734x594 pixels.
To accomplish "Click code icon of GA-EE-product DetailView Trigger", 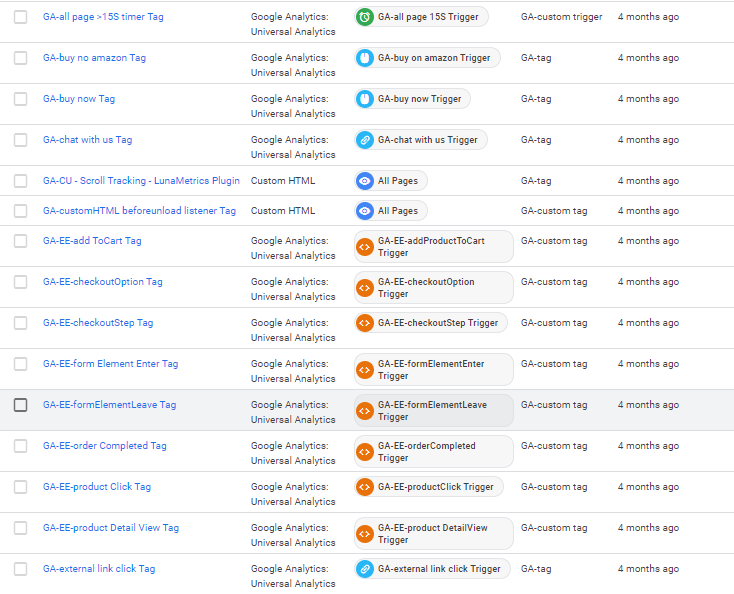I will (x=365, y=534).
